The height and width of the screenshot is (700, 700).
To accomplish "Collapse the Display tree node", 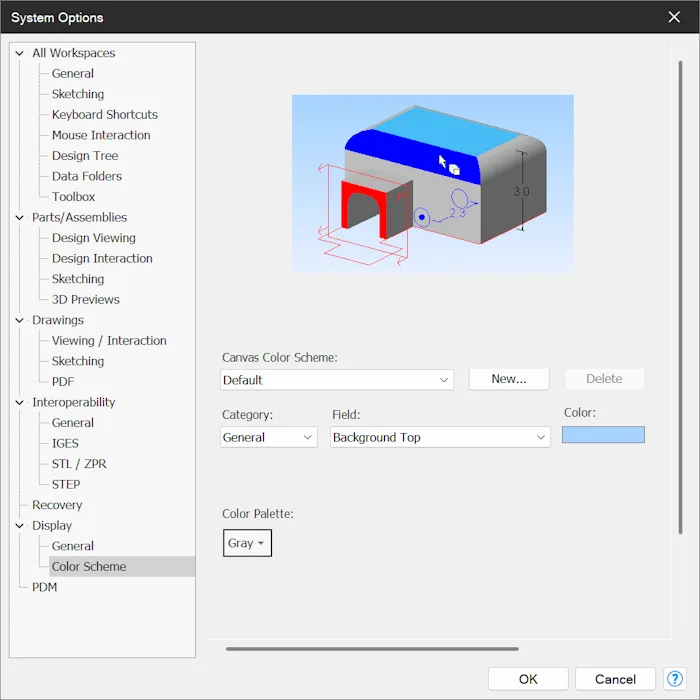I will (20, 525).
